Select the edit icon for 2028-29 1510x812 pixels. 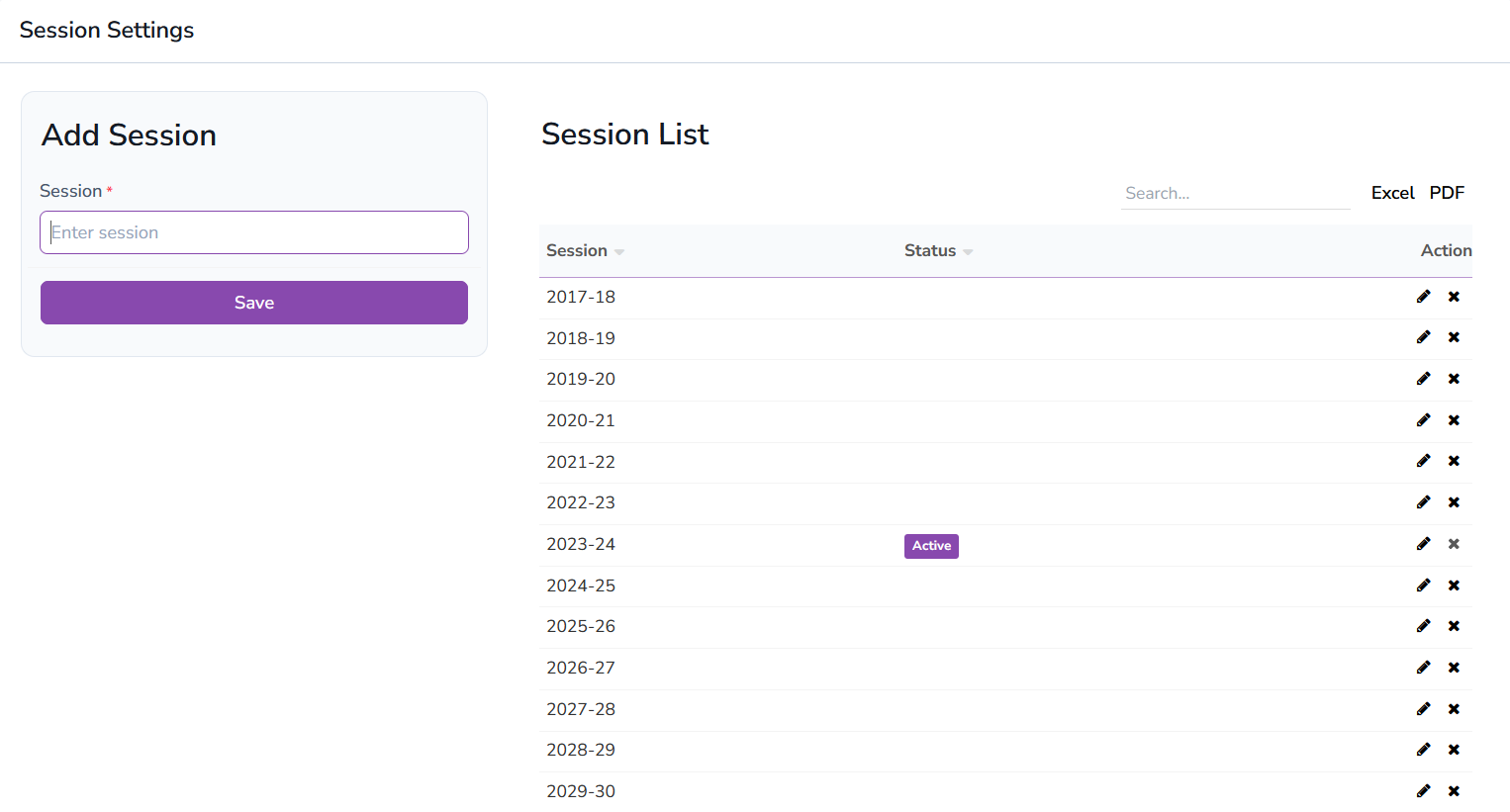click(1423, 749)
